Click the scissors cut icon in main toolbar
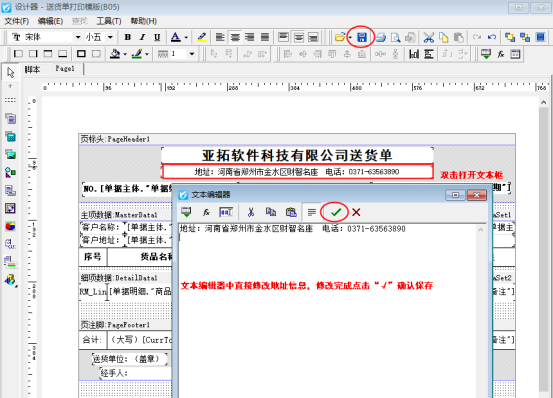 coord(429,37)
